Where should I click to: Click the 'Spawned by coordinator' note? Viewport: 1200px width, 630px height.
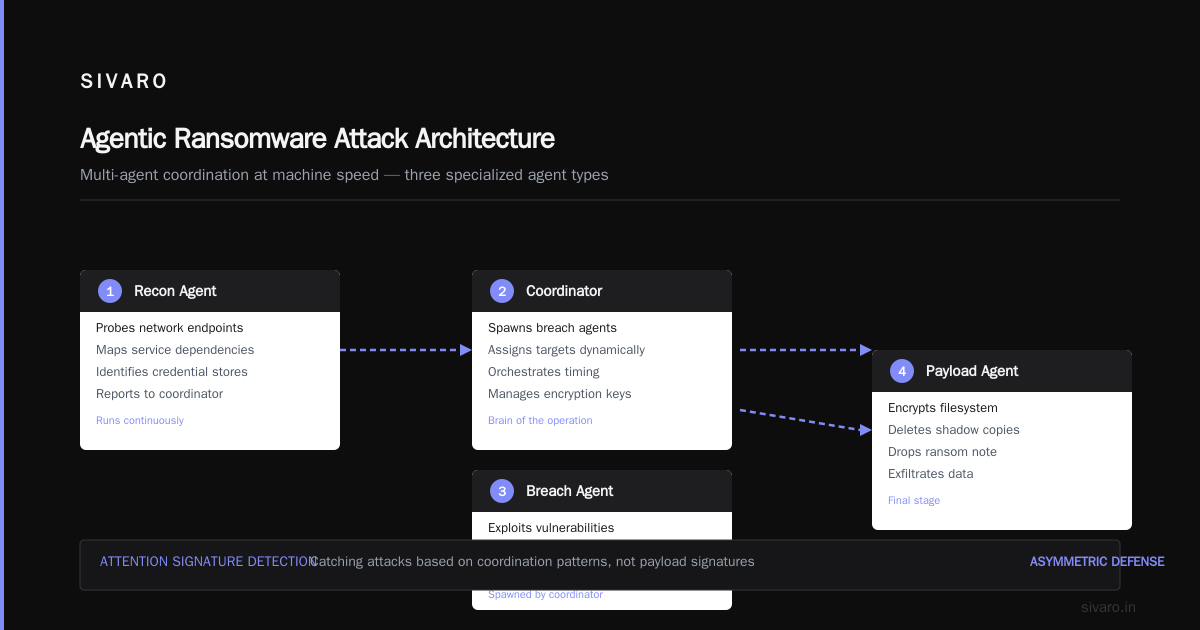coord(546,595)
